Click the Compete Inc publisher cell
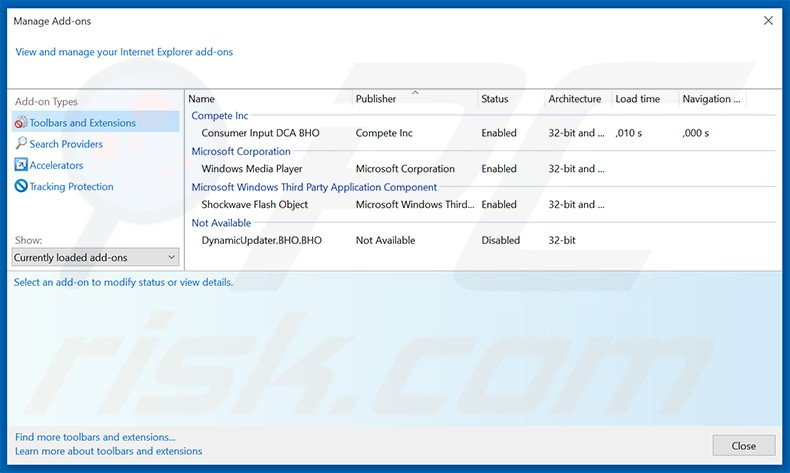 pyautogui.click(x=384, y=133)
